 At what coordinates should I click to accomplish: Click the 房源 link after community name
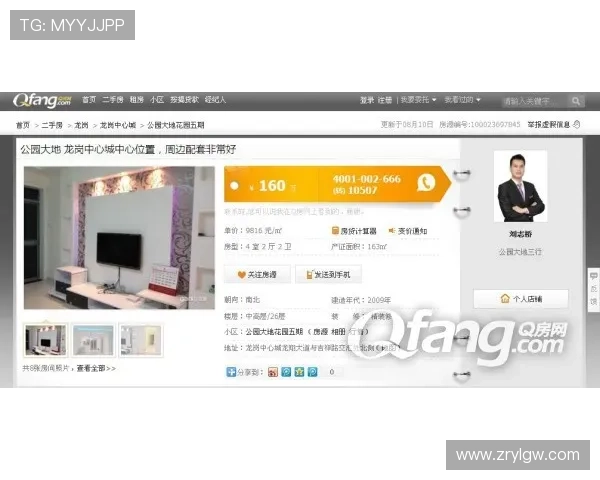click(320, 331)
